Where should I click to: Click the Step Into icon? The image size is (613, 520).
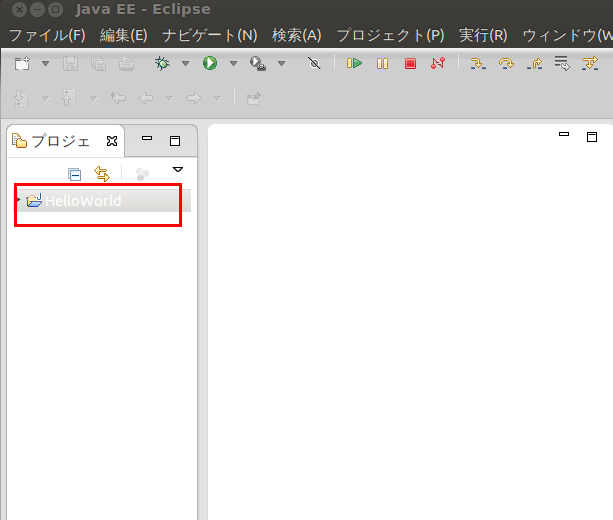pyautogui.click(x=478, y=63)
